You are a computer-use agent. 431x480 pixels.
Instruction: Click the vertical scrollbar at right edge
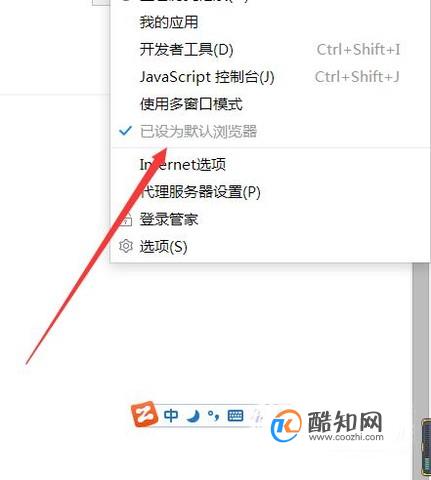tap(421, 370)
